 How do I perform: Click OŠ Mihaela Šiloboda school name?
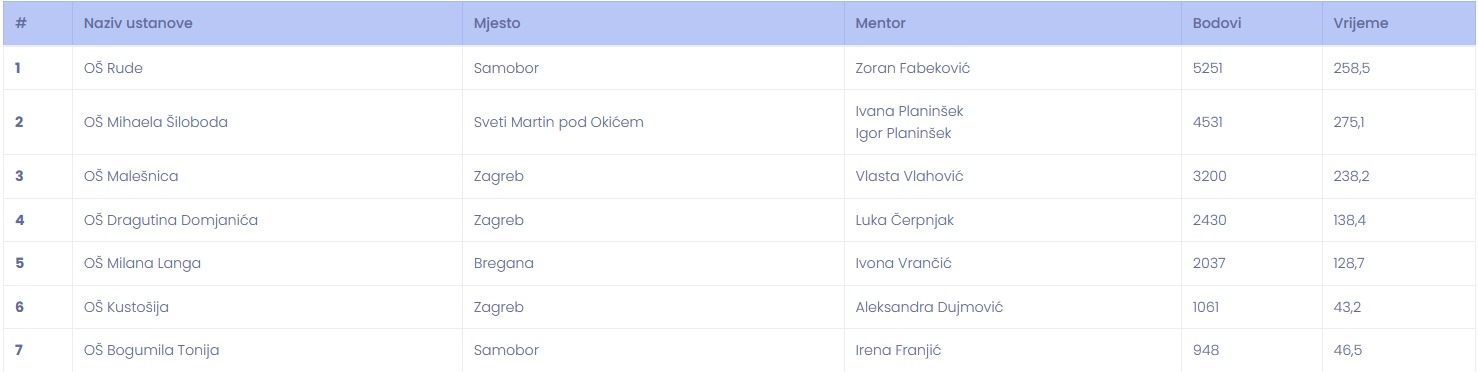[156, 122]
